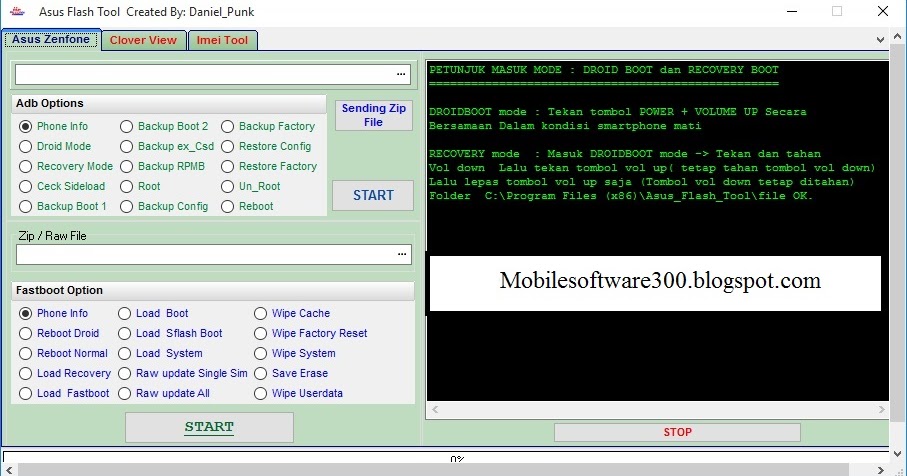Choose Reboot Normal radio option

(64, 353)
